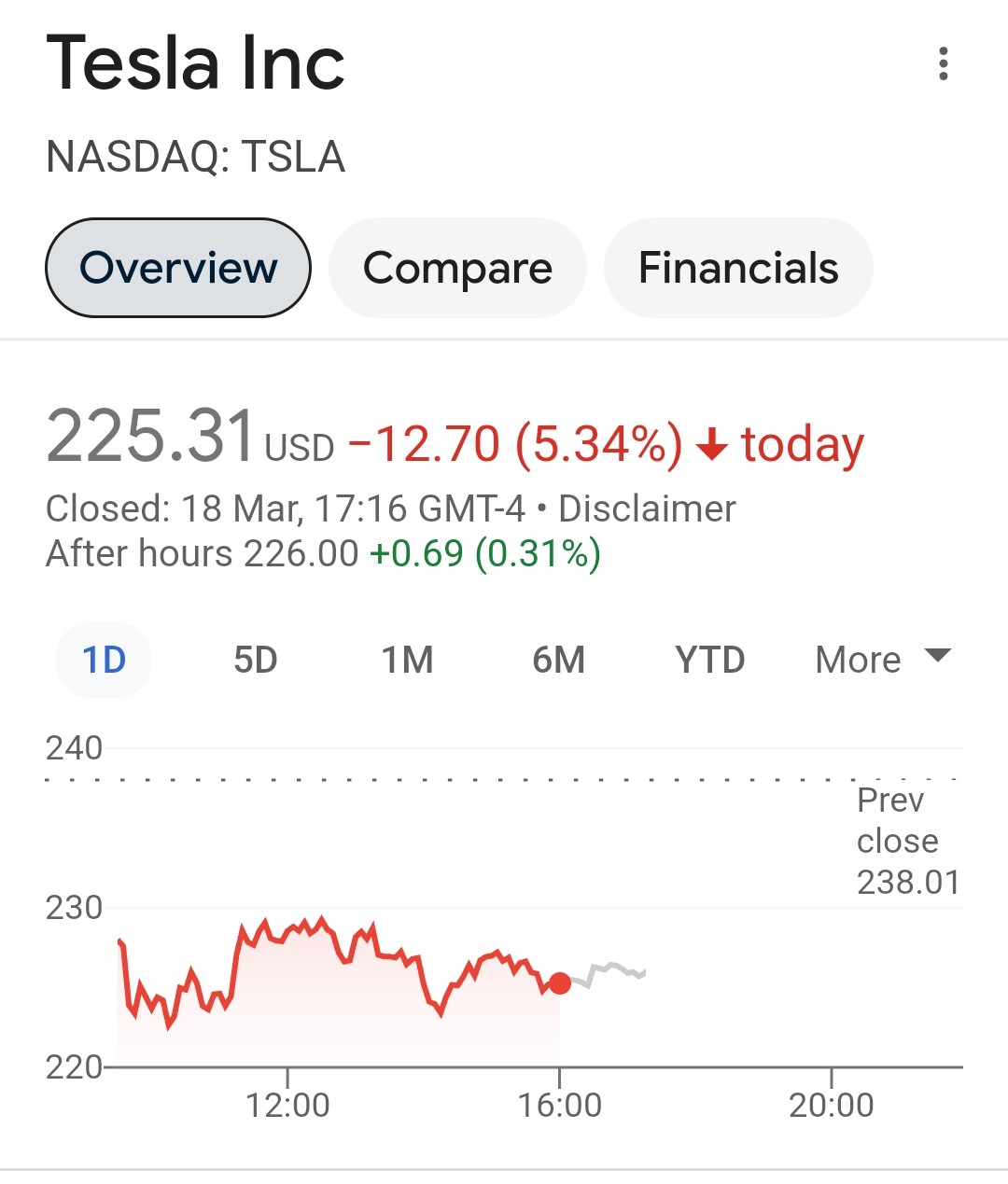Click the Prev close 238.01 label
1008x1184 pixels.
(x=907, y=841)
